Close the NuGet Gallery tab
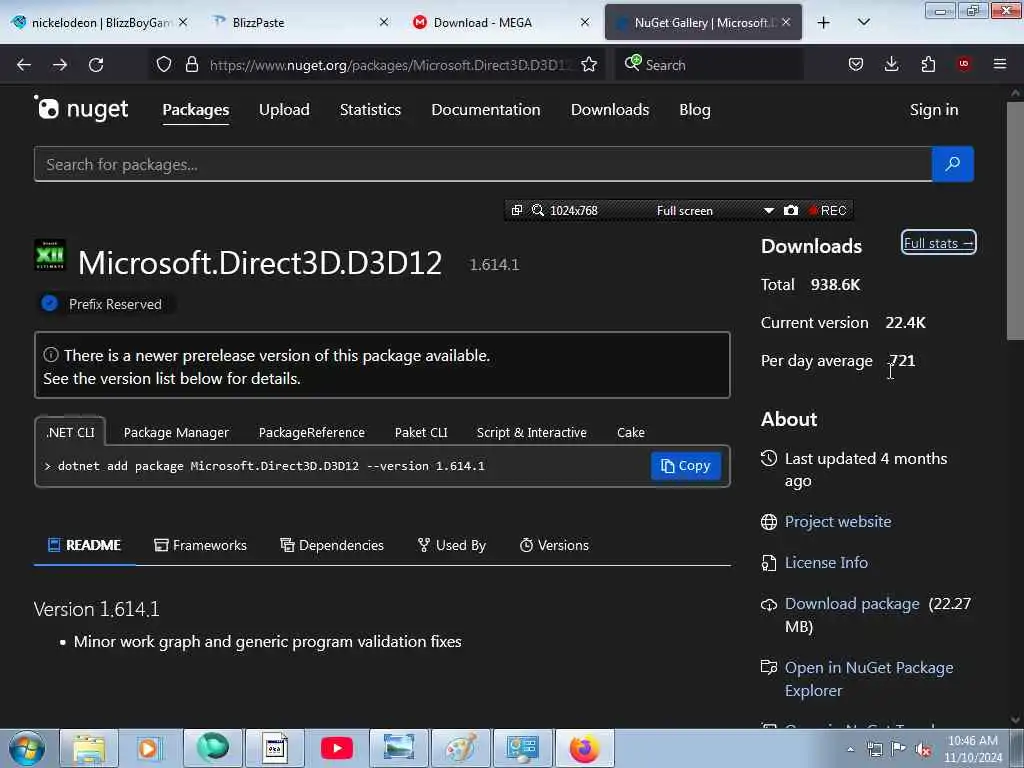 pos(786,22)
